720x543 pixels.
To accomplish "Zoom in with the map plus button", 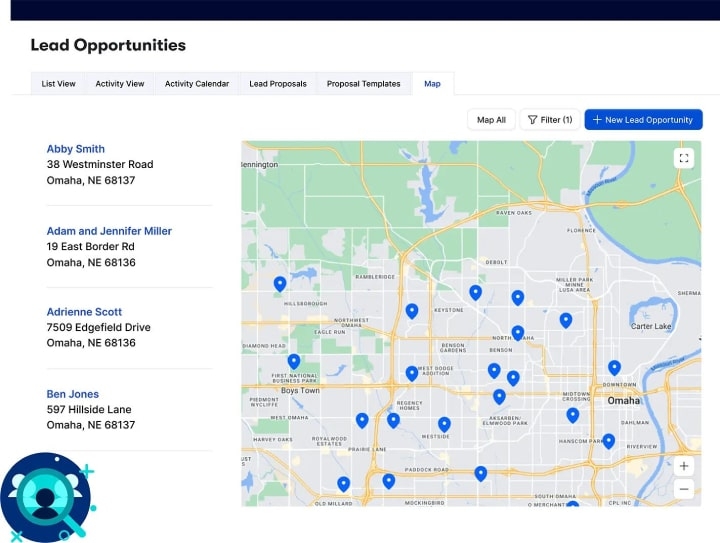I will [x=684, y=466].
